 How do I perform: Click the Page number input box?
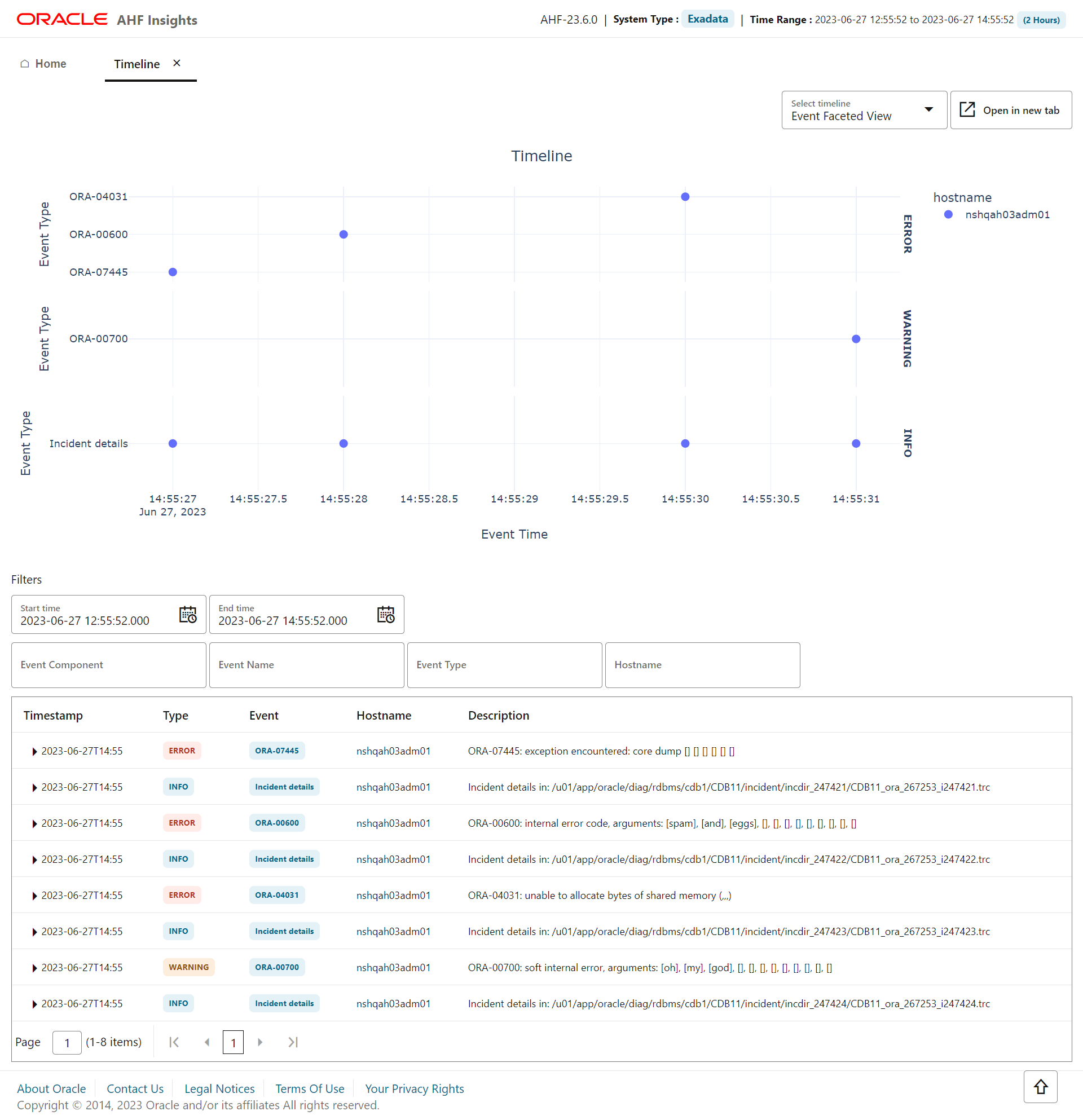67,1042
